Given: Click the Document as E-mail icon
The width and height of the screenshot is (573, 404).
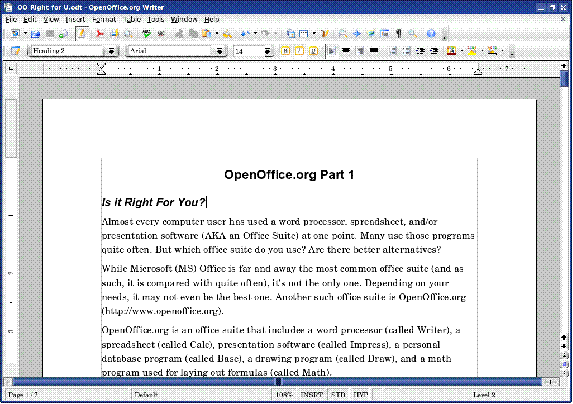Looking at the screenshot, I should 64,34.
